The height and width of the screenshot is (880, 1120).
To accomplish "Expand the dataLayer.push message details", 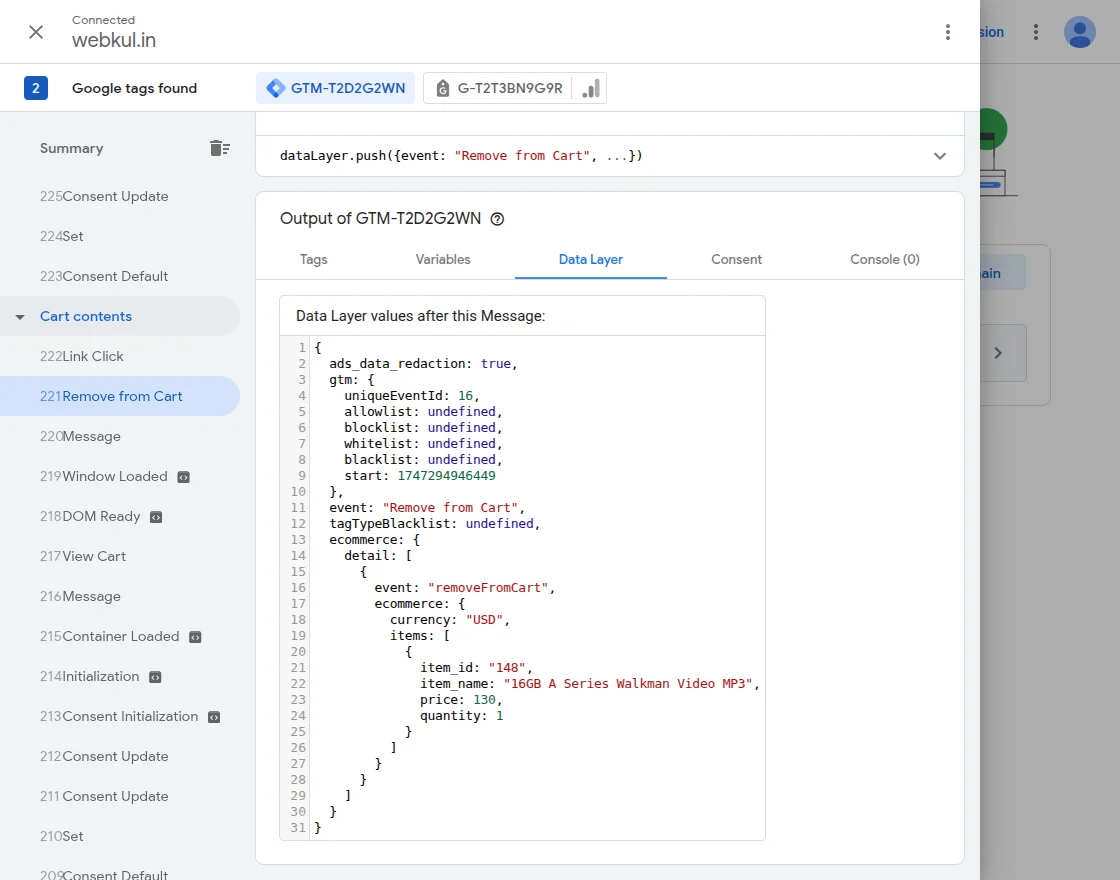I will (939, 156).
